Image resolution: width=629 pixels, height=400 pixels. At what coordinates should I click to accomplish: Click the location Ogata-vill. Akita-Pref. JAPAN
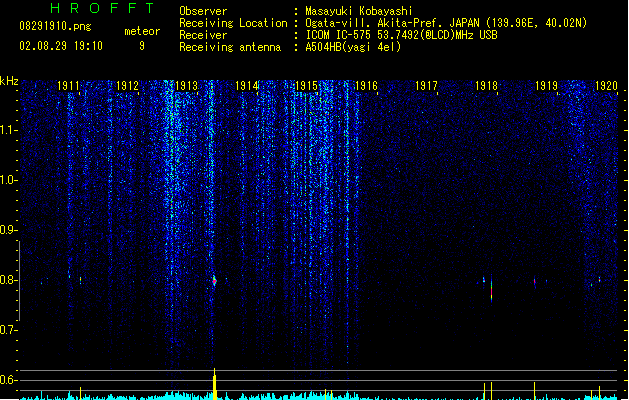[392, 23]
